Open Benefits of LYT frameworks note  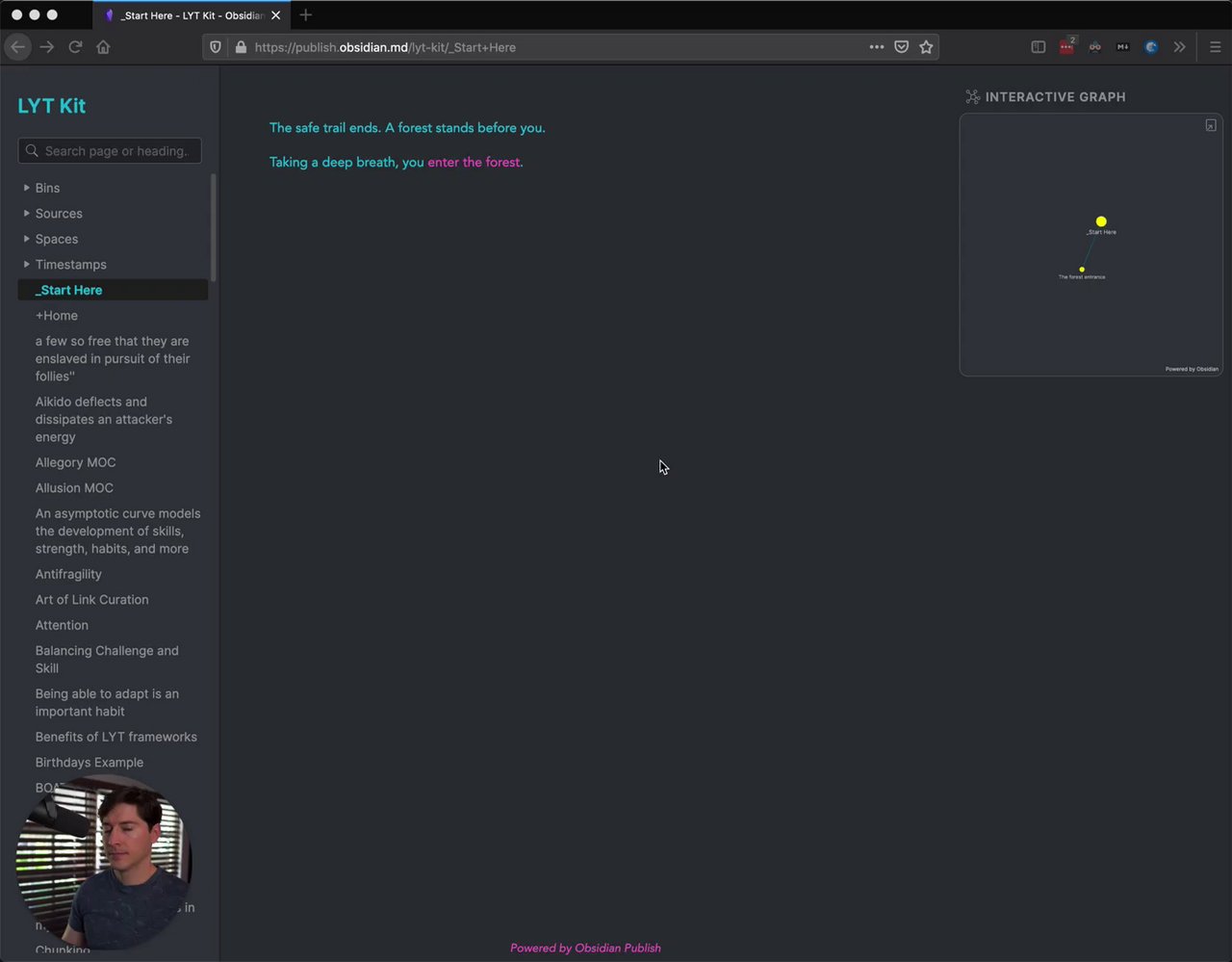click(x=116, y=737)
